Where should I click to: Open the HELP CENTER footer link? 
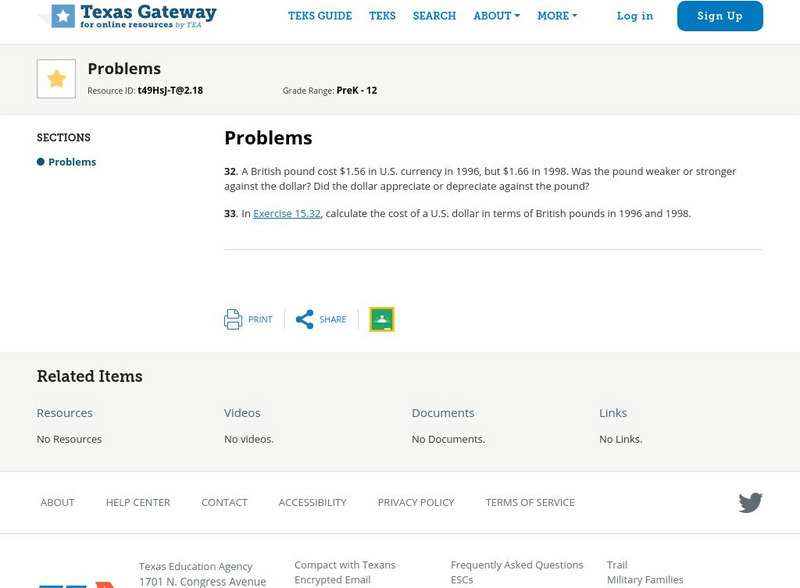[139, 502]
